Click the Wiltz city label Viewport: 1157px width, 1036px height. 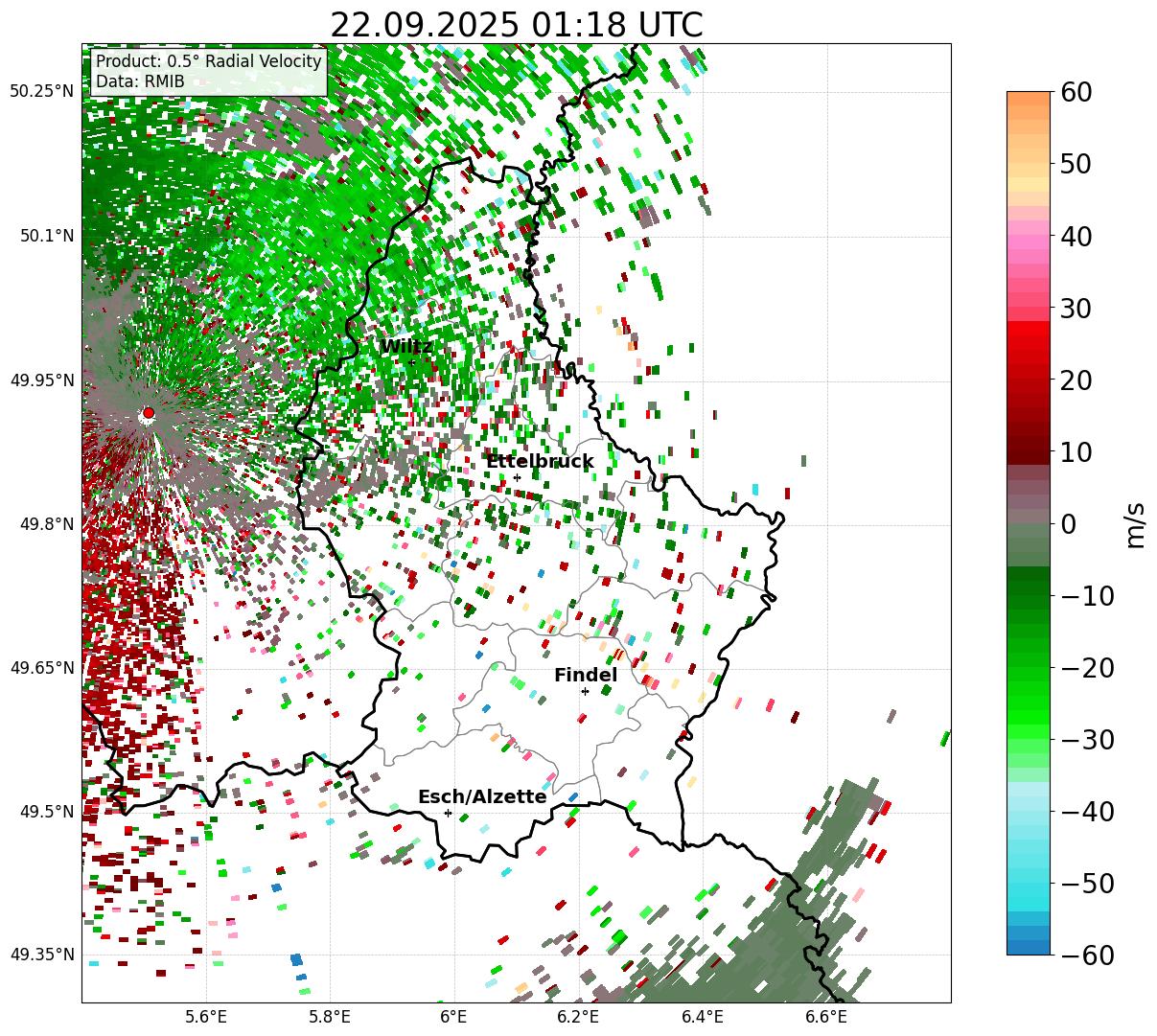pyautogui.click(x=406, y=346)
